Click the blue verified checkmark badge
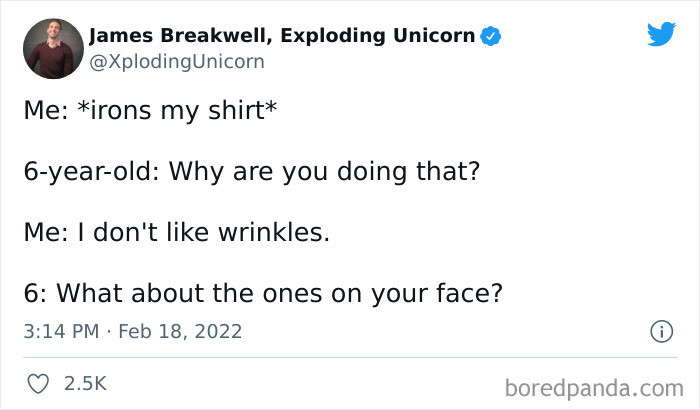The image size is (700, 410). click(x=490, y=36)
